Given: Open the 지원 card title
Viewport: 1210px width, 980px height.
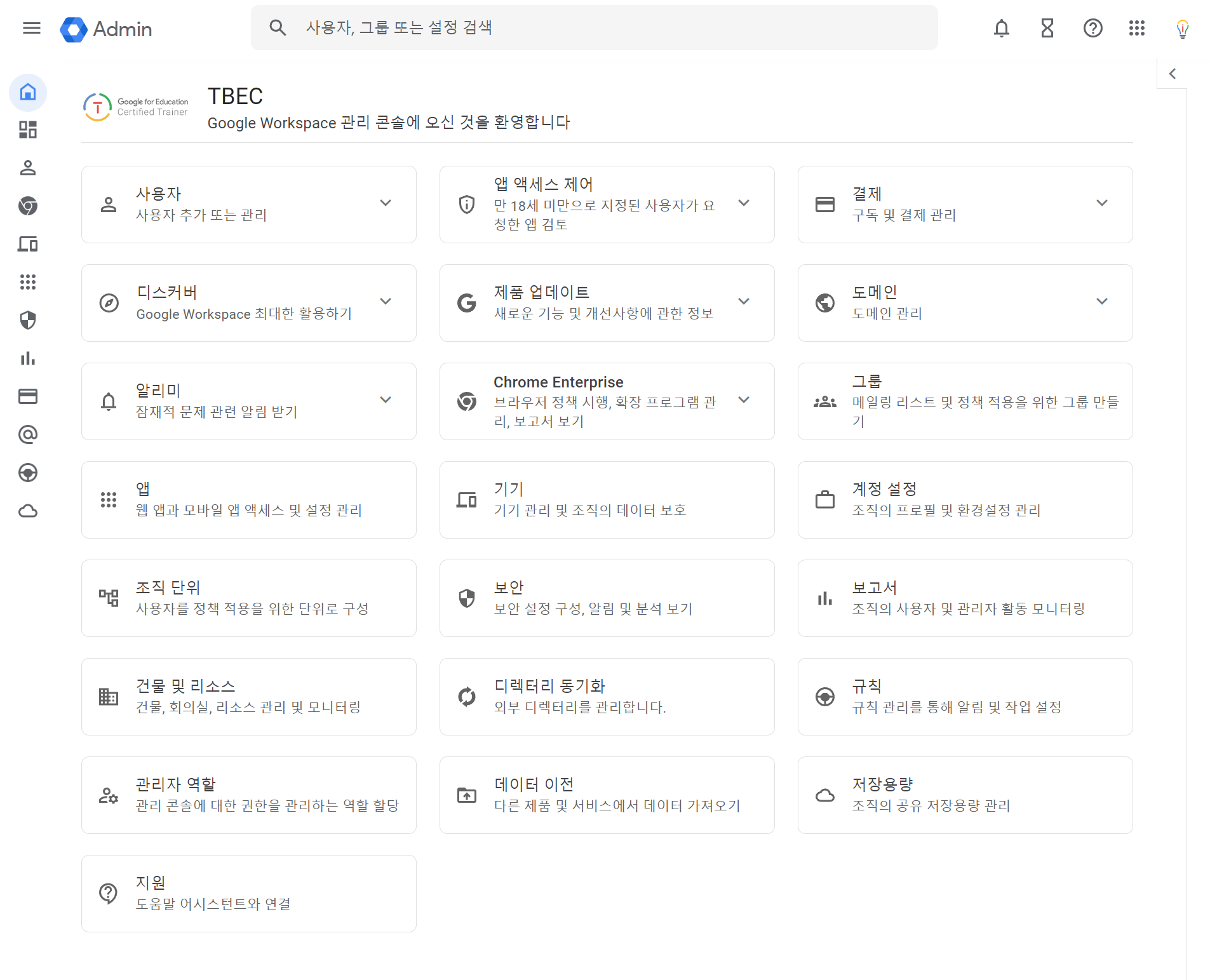Looking at the screenshot, I should click(151, 883).
